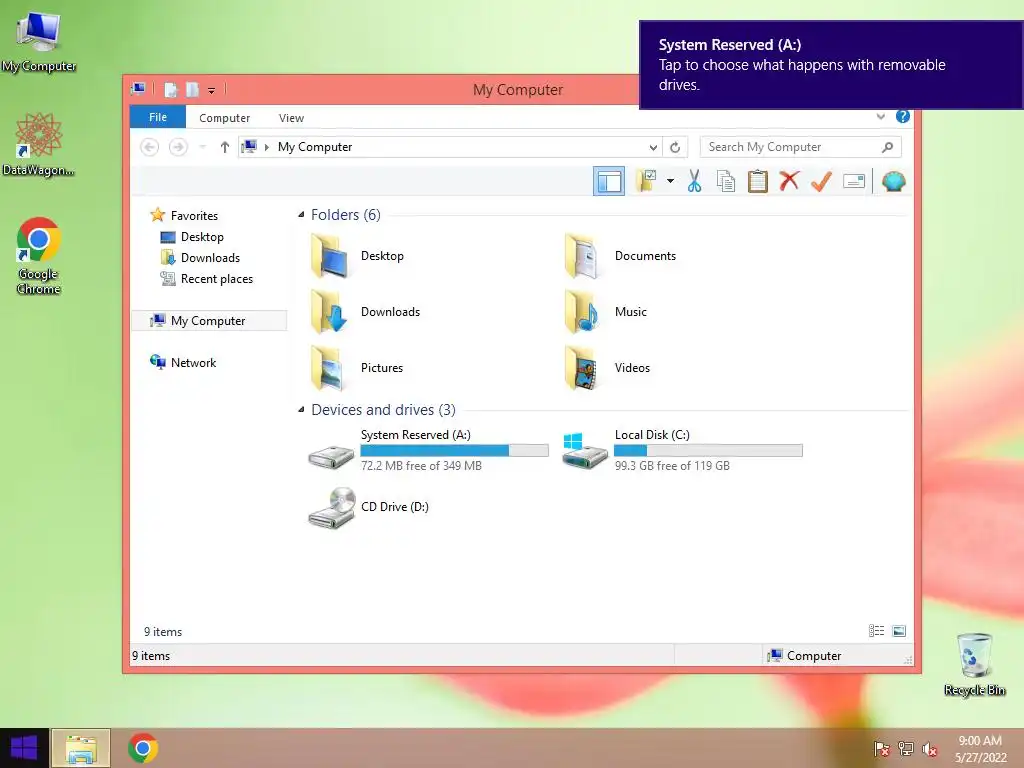Click the File Explorer taskbar button

click(x=80, y=748)
